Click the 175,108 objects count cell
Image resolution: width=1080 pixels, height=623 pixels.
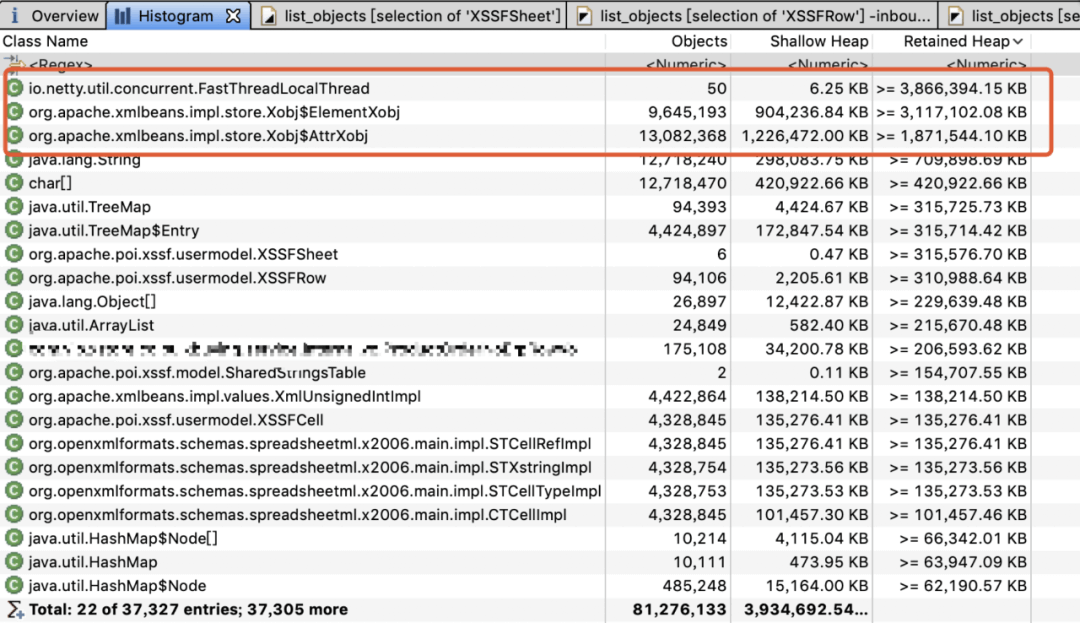coord(694,349)
